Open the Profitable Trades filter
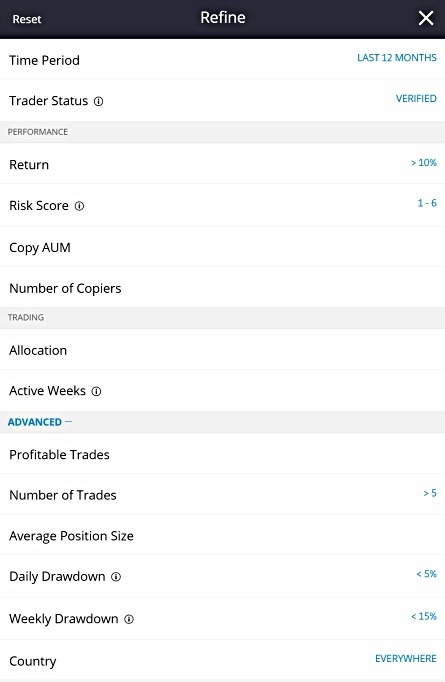 pyautogui.click(x=222, y=454)
